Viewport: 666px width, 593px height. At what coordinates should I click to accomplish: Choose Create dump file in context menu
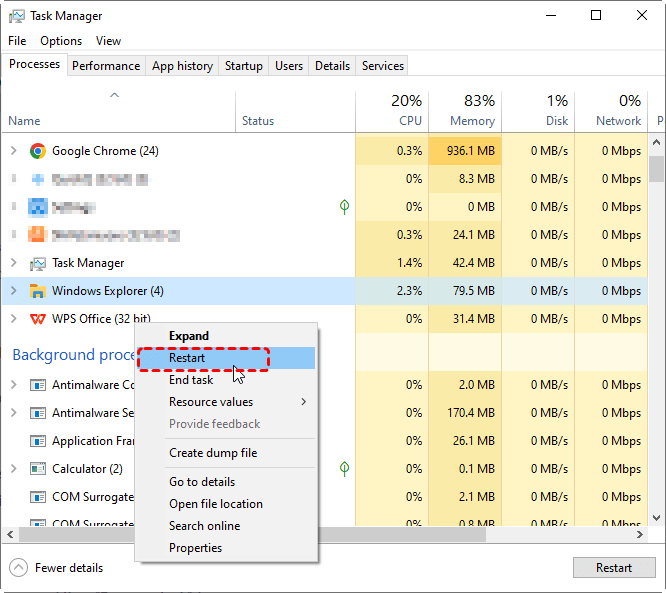(227, 453)
